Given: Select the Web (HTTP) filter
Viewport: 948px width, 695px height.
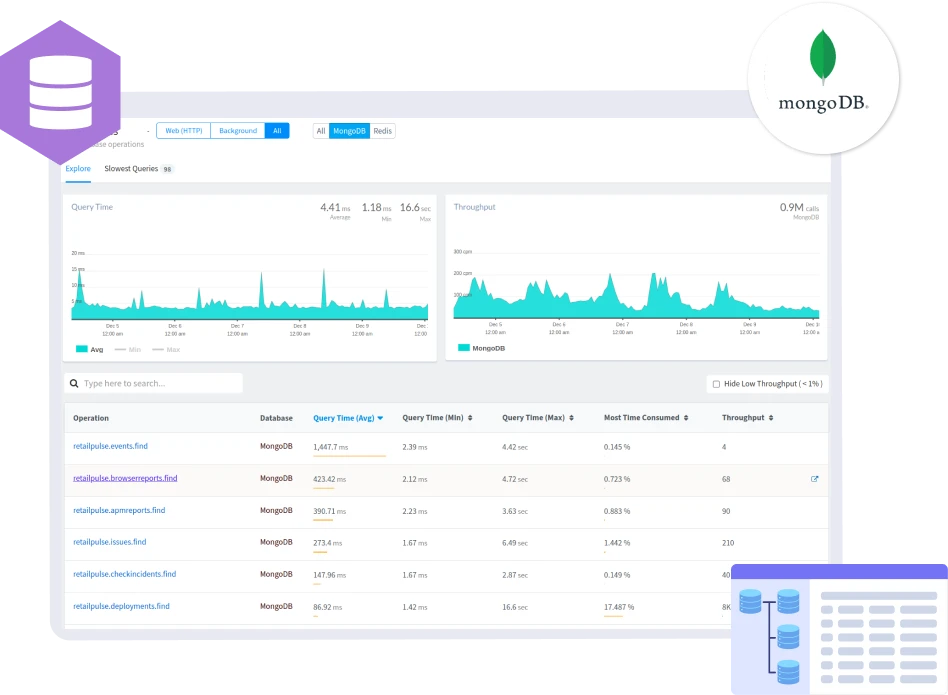Looking at the screenshot, I should point(184,131).
